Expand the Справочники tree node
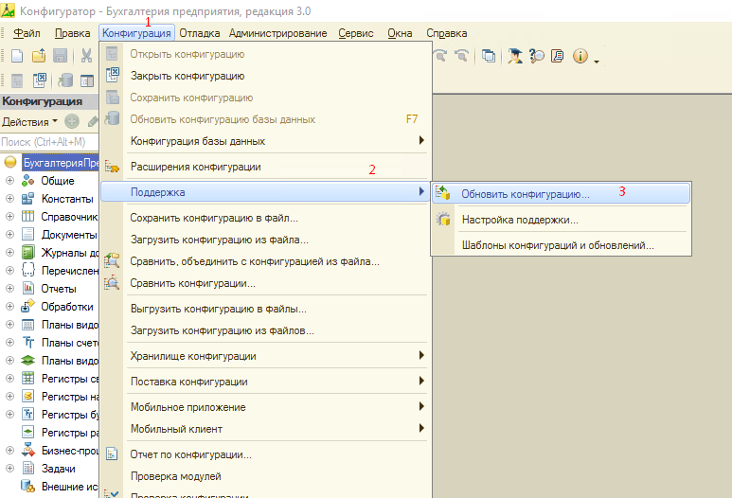Screen dimensions: 733x499 (9, 217)
